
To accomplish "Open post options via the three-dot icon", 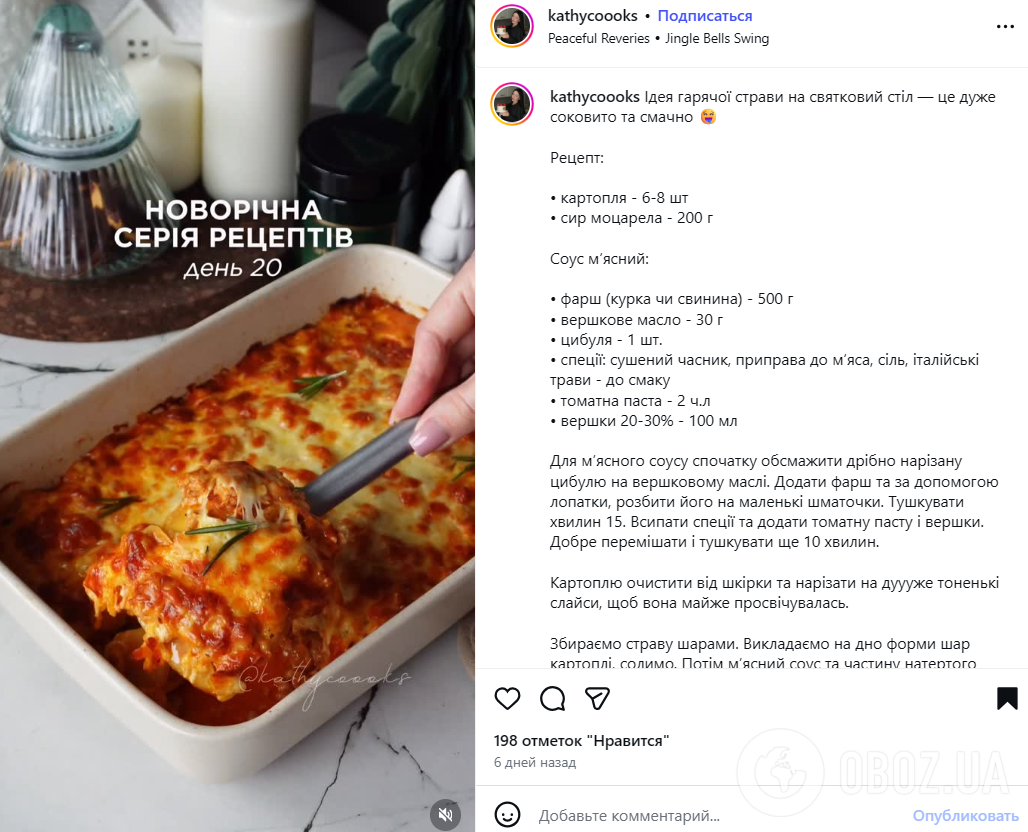I will click(1005, 27).
